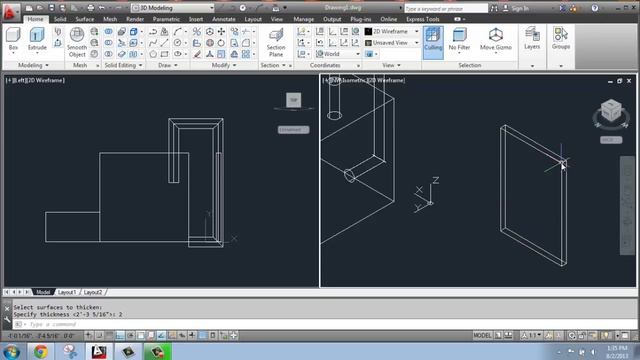
Task: Click the keyword search box
Action: pos(446,8)
